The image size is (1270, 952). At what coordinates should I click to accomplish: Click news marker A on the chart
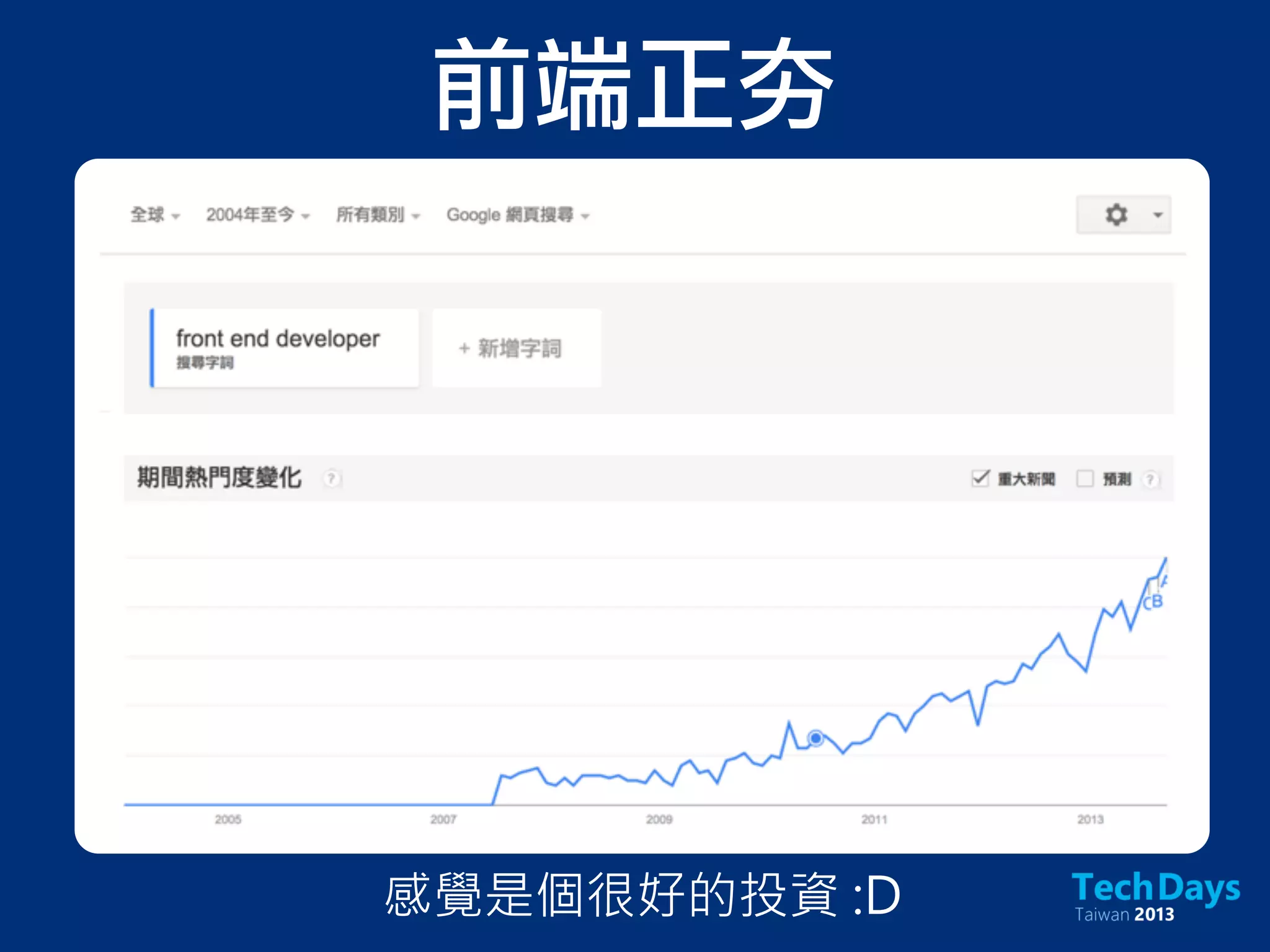click(1164, 581)
